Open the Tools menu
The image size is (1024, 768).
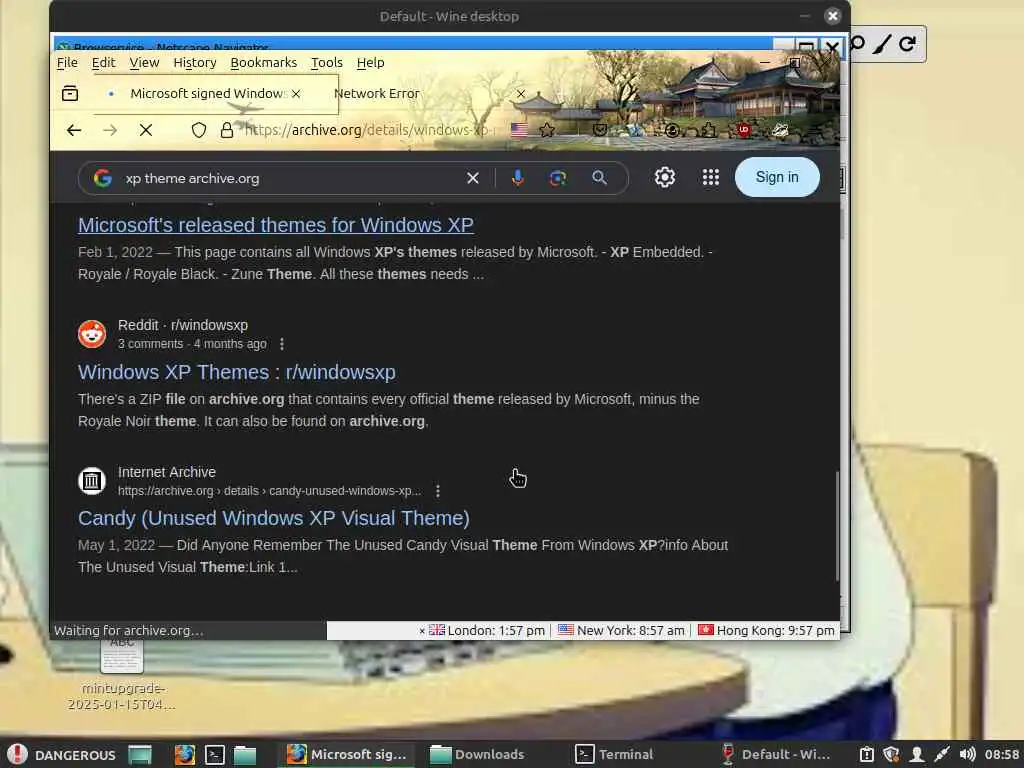327,63
